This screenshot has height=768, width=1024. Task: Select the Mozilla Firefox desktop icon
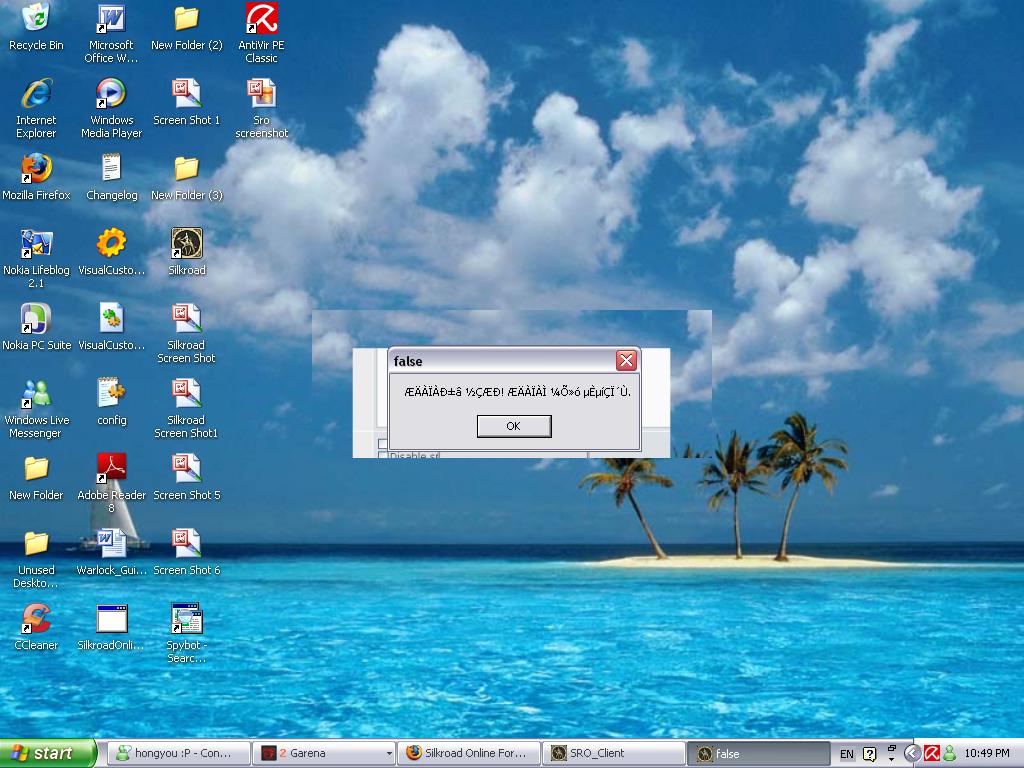36,169
